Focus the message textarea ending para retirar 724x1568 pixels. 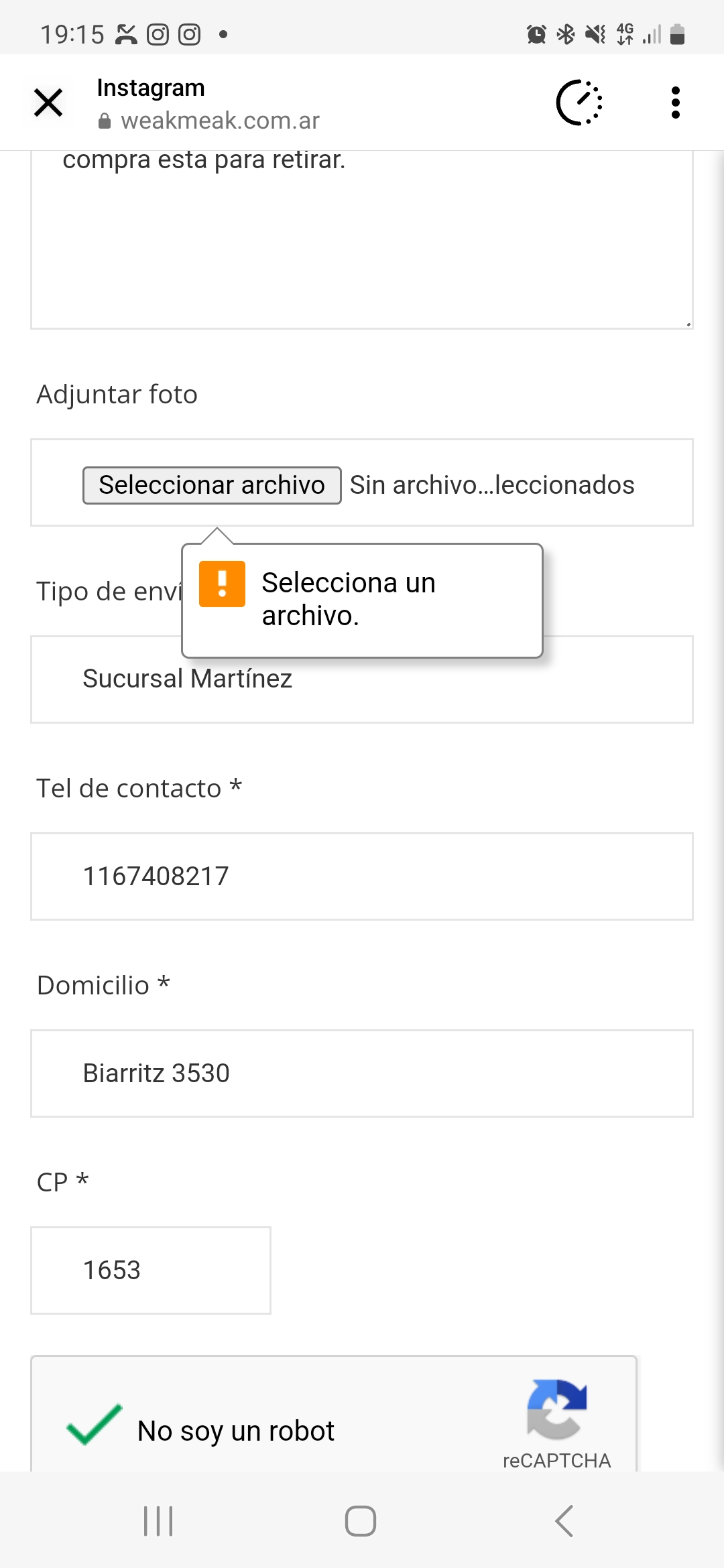tap(362, 239)
